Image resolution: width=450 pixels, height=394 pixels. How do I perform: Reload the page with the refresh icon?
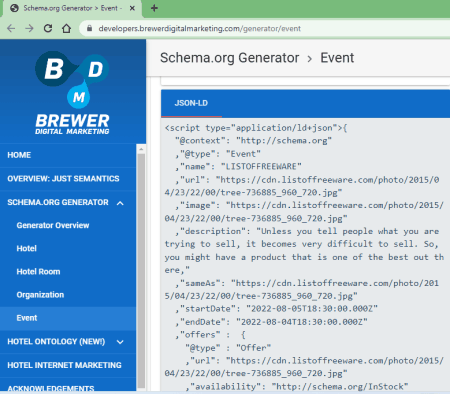click(48, 28)
